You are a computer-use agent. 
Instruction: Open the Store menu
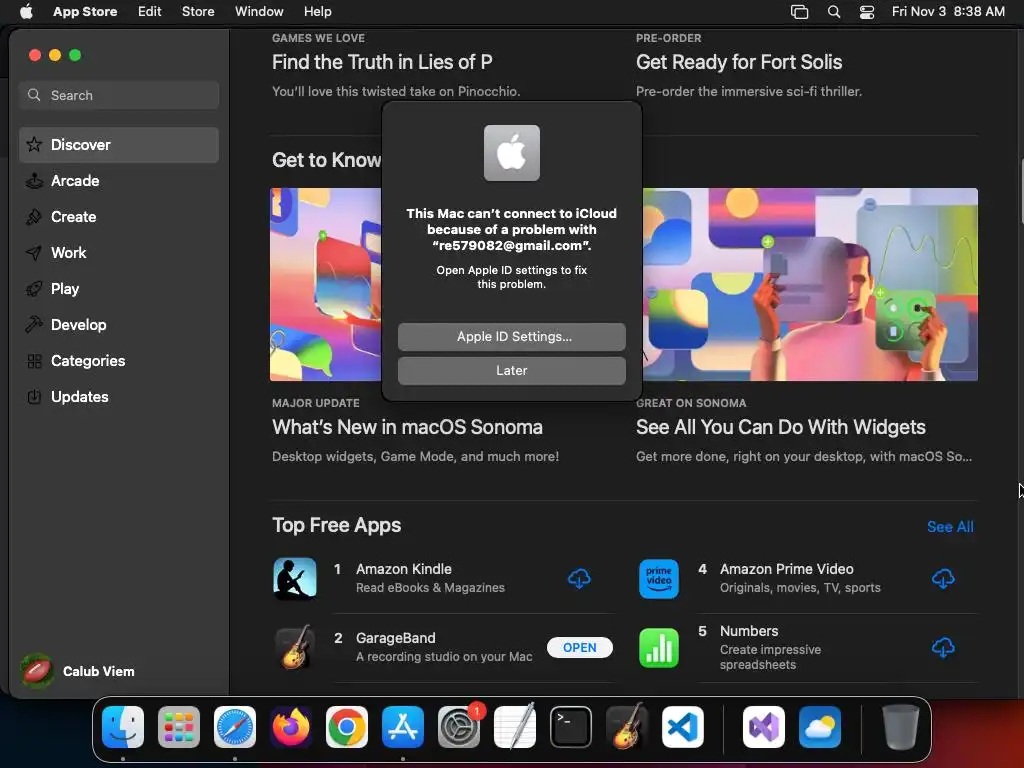198,12
